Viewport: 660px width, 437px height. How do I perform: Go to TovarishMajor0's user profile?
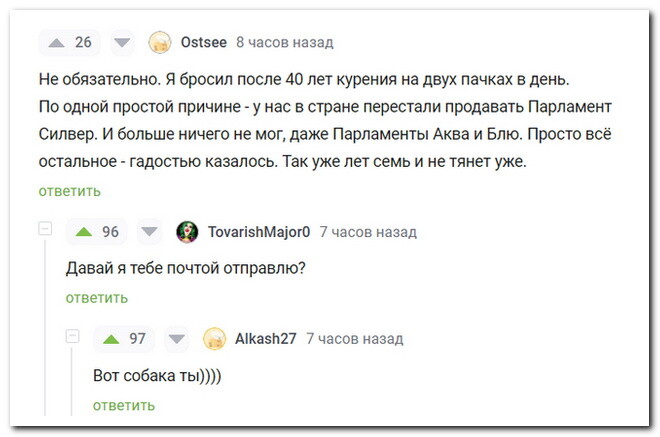258,232
